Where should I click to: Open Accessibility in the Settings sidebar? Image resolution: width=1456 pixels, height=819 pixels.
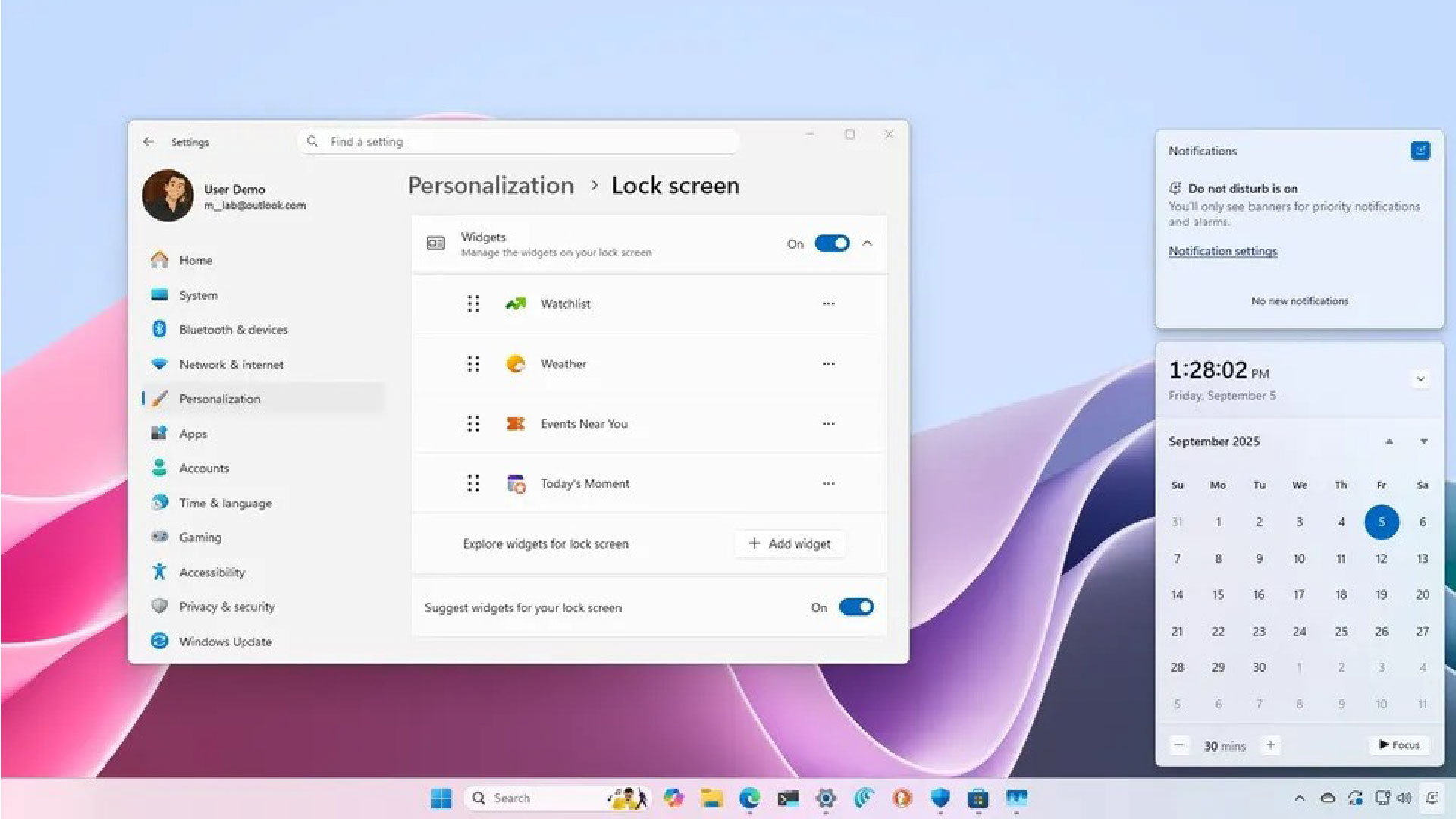pyautogui.click(x=212, y=573)
